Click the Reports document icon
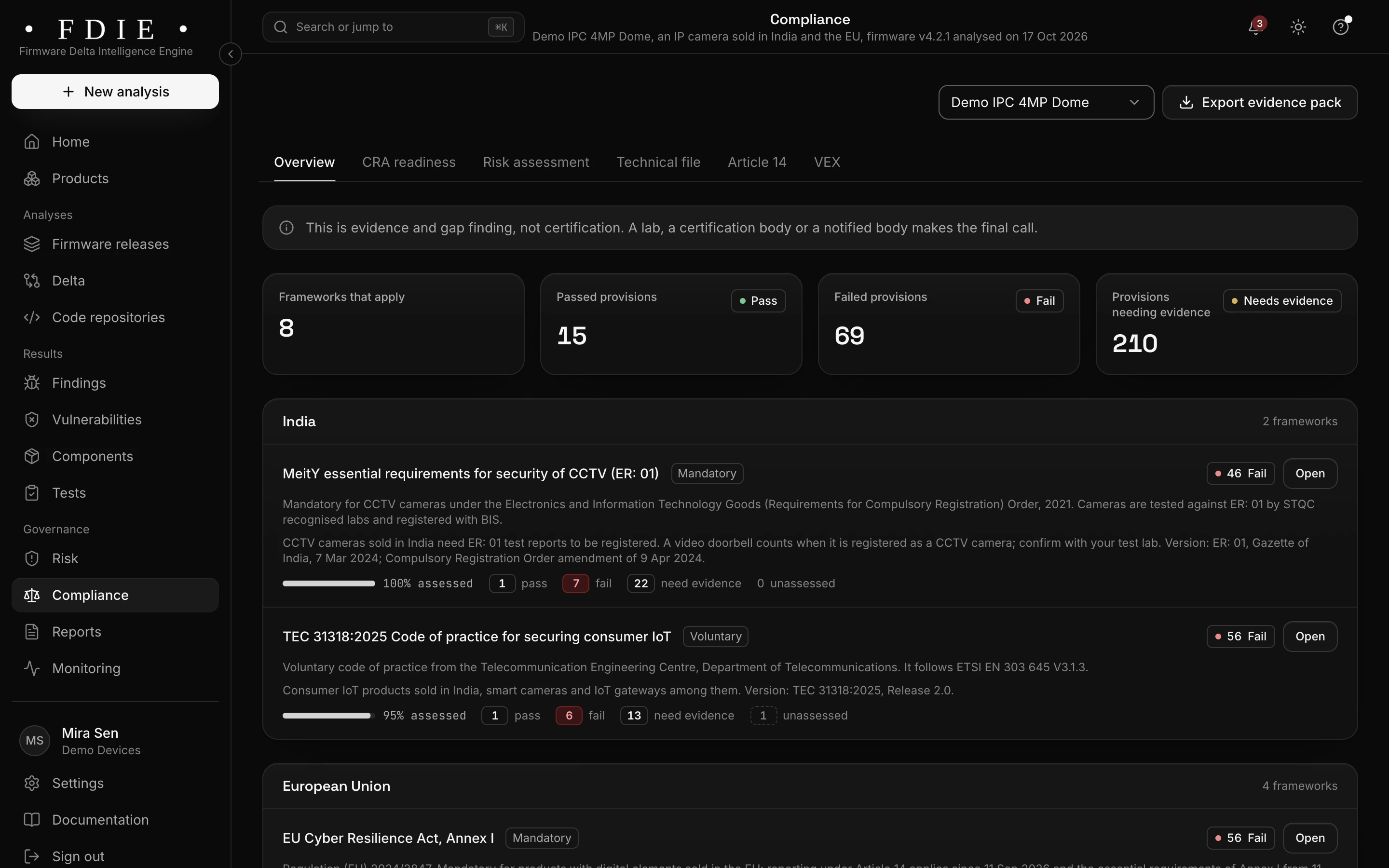 pyautogui.click(x=32, y=632)
